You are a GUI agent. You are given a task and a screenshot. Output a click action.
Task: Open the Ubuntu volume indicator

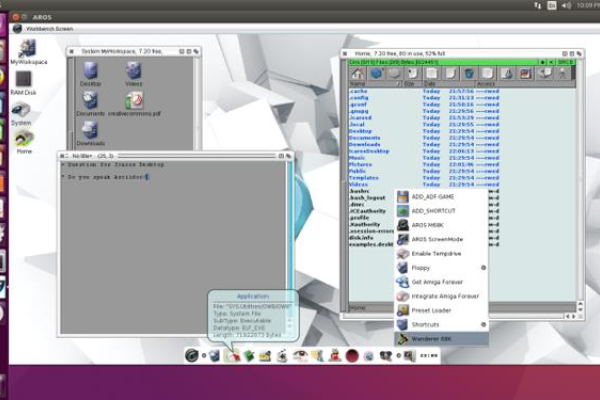567,5
